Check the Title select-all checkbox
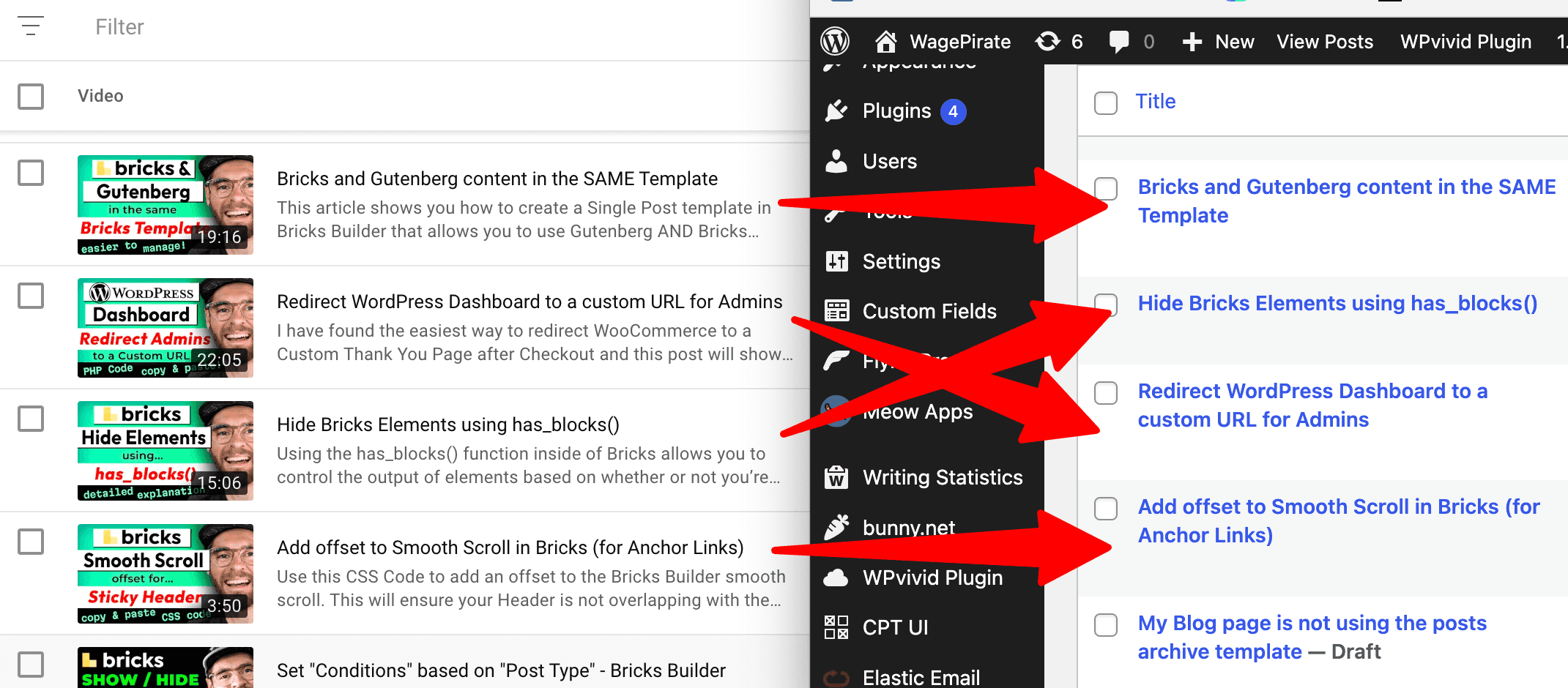 click(1105, 102)
